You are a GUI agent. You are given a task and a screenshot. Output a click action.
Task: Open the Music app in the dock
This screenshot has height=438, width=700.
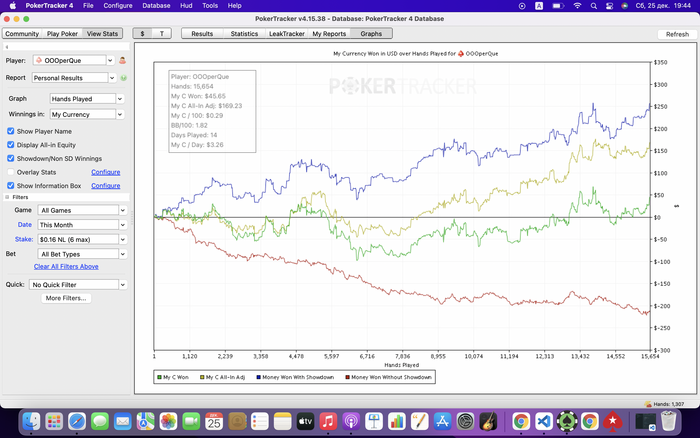click(x=328, y=421)
